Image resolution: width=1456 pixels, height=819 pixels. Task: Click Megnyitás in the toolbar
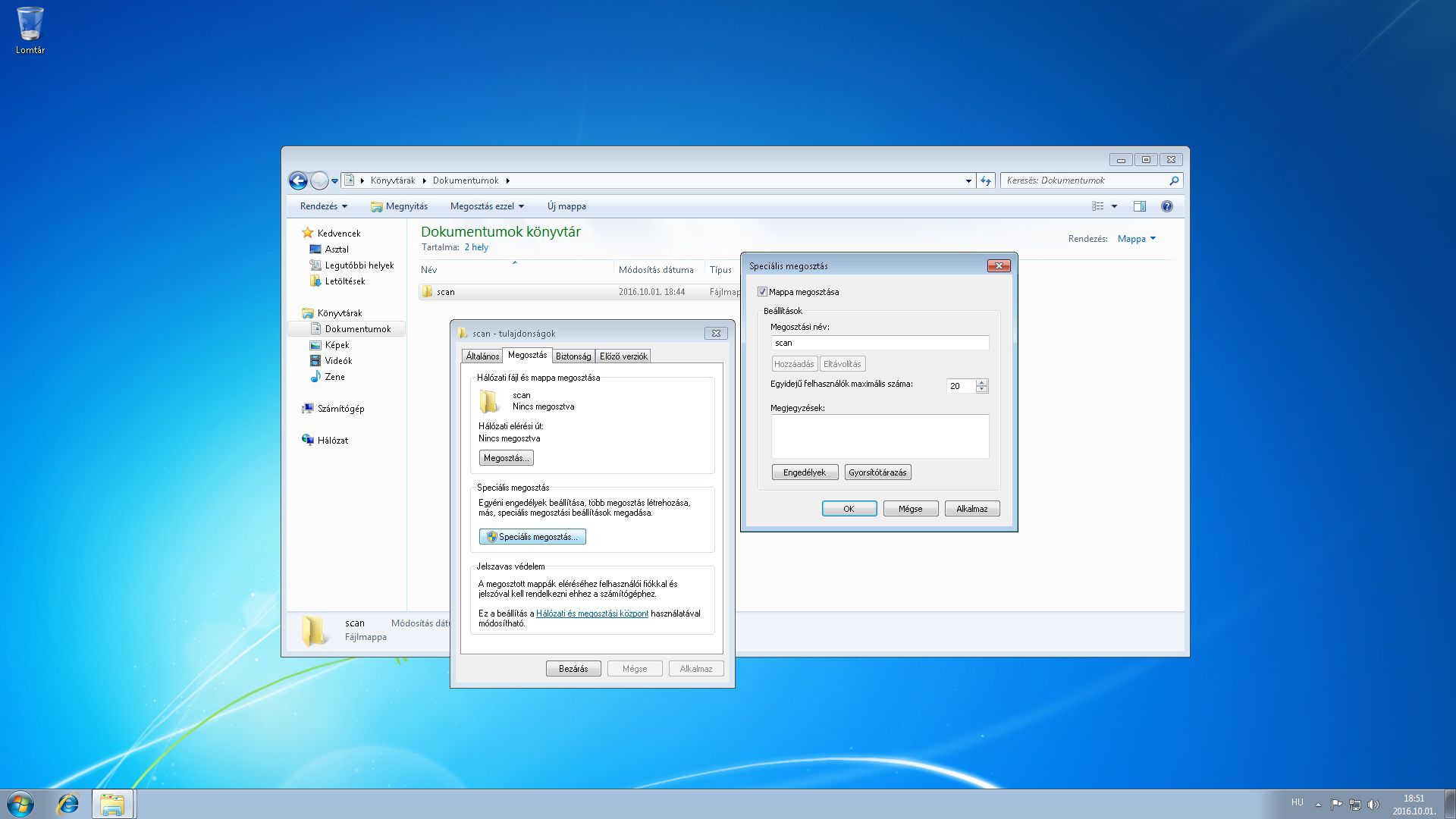pyautogui.click(x=399, y=206)
